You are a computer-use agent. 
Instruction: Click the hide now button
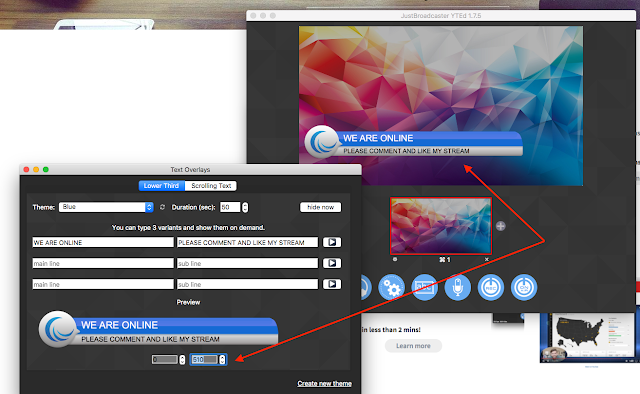click(320, 207)
